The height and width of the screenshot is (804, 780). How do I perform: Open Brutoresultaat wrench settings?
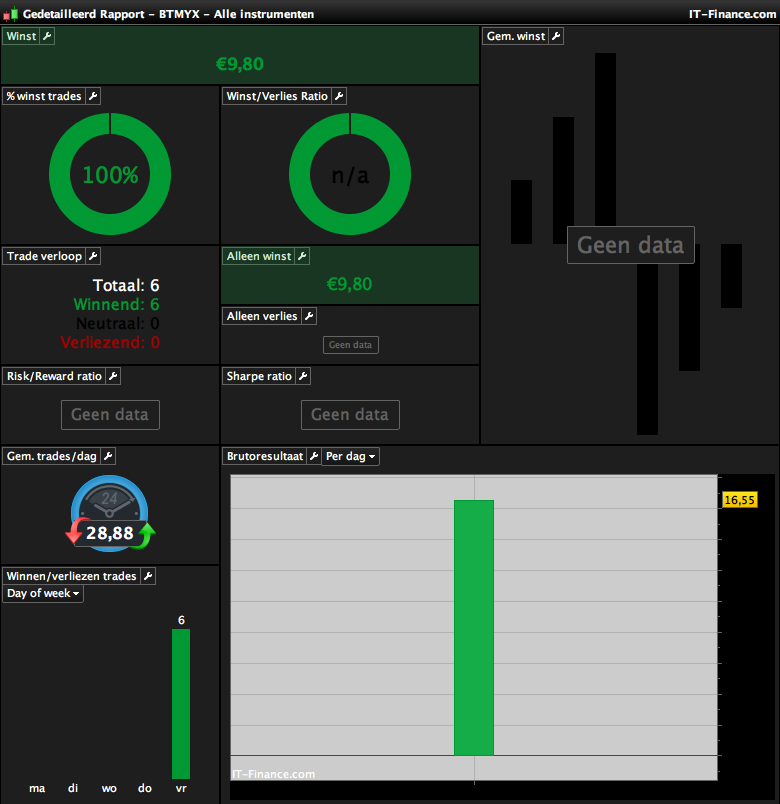pos(314,456)
